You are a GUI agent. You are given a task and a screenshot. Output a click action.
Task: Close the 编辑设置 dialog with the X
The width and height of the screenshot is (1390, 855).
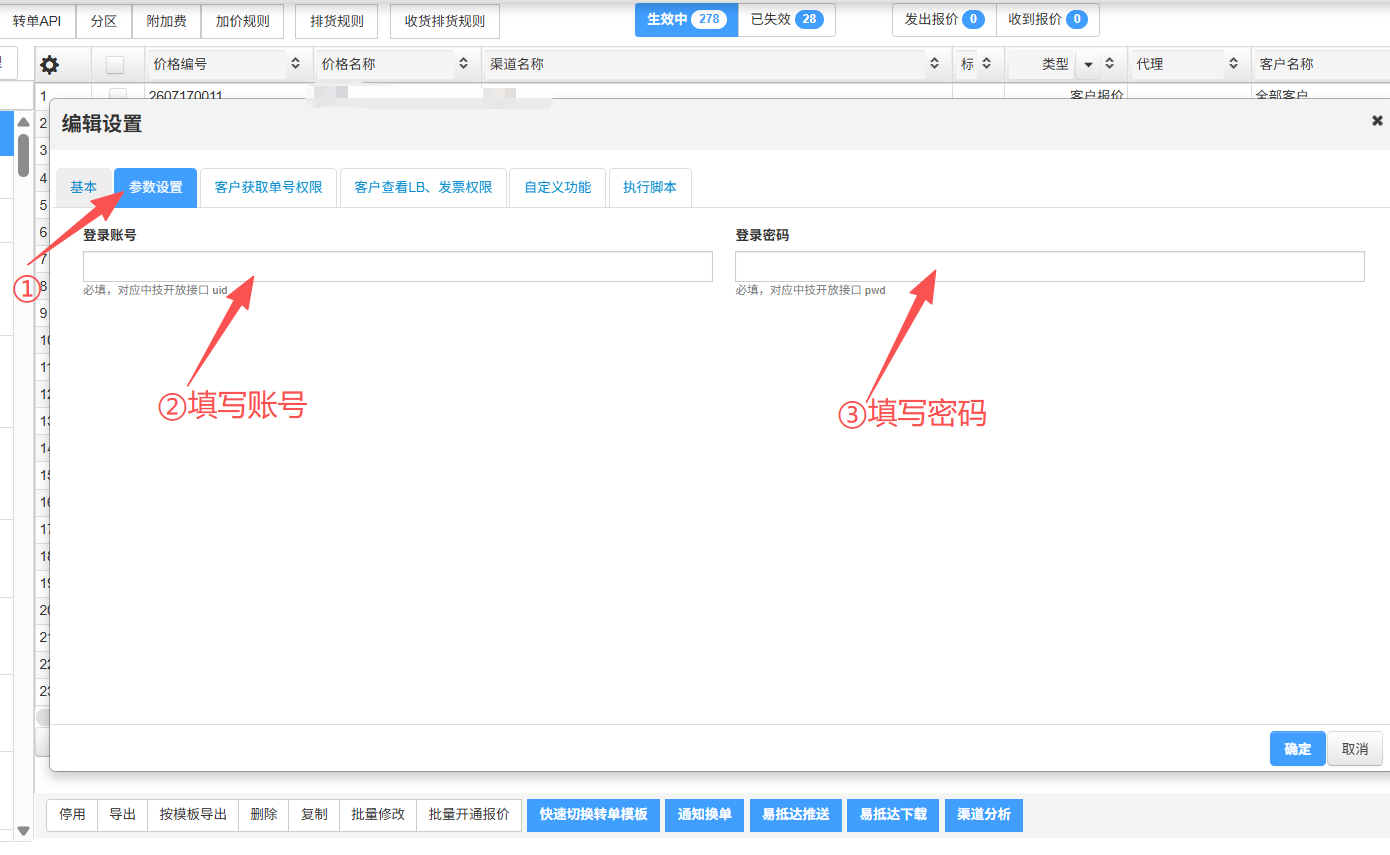pyautogui.click(x=1377, y=120)
